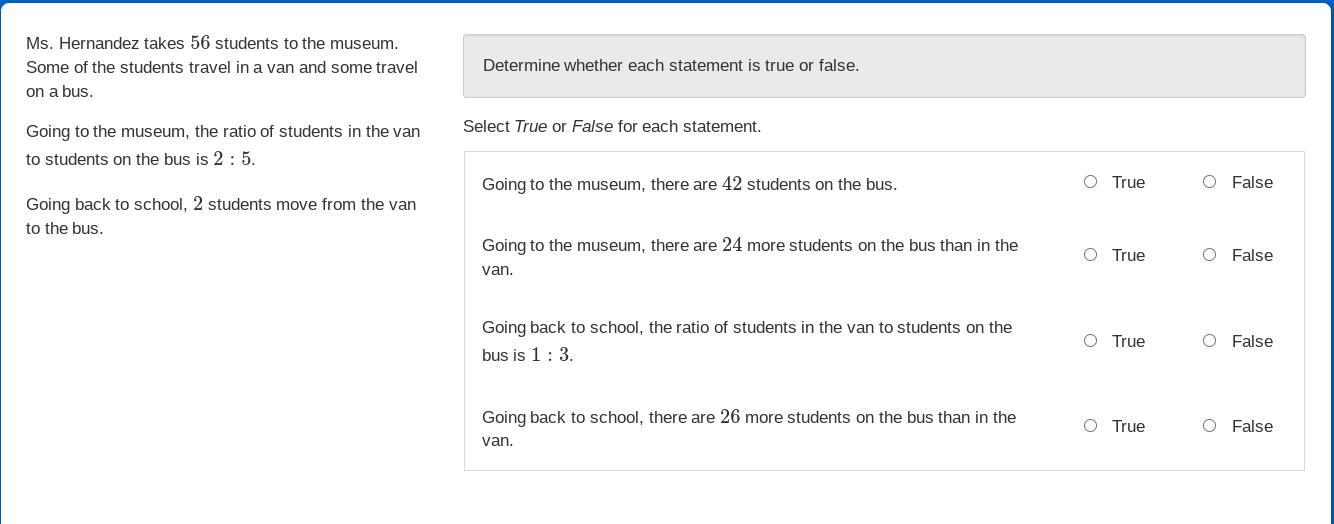Click the 'Ms. Hernandez takes' opening paragraph

(x=222, y=67)
